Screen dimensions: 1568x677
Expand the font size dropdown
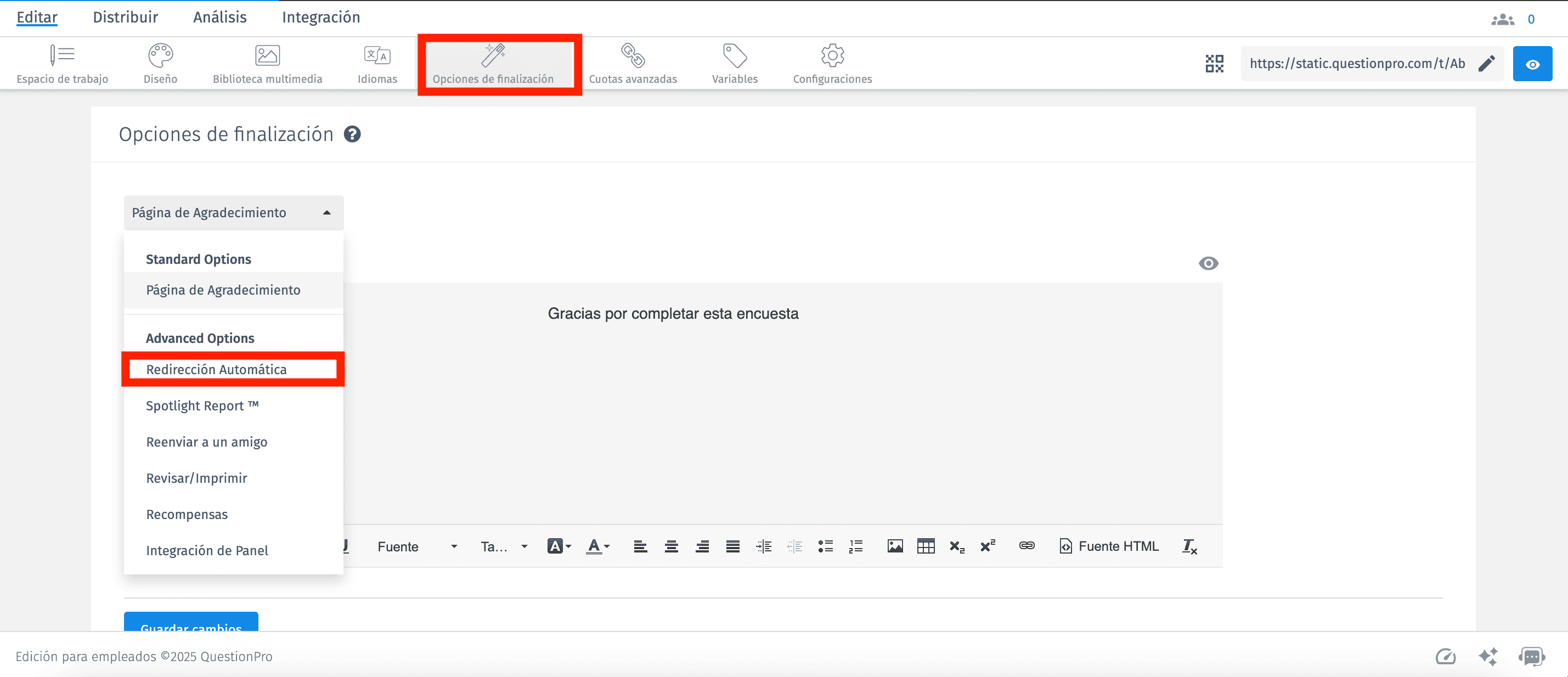(504, 546)
